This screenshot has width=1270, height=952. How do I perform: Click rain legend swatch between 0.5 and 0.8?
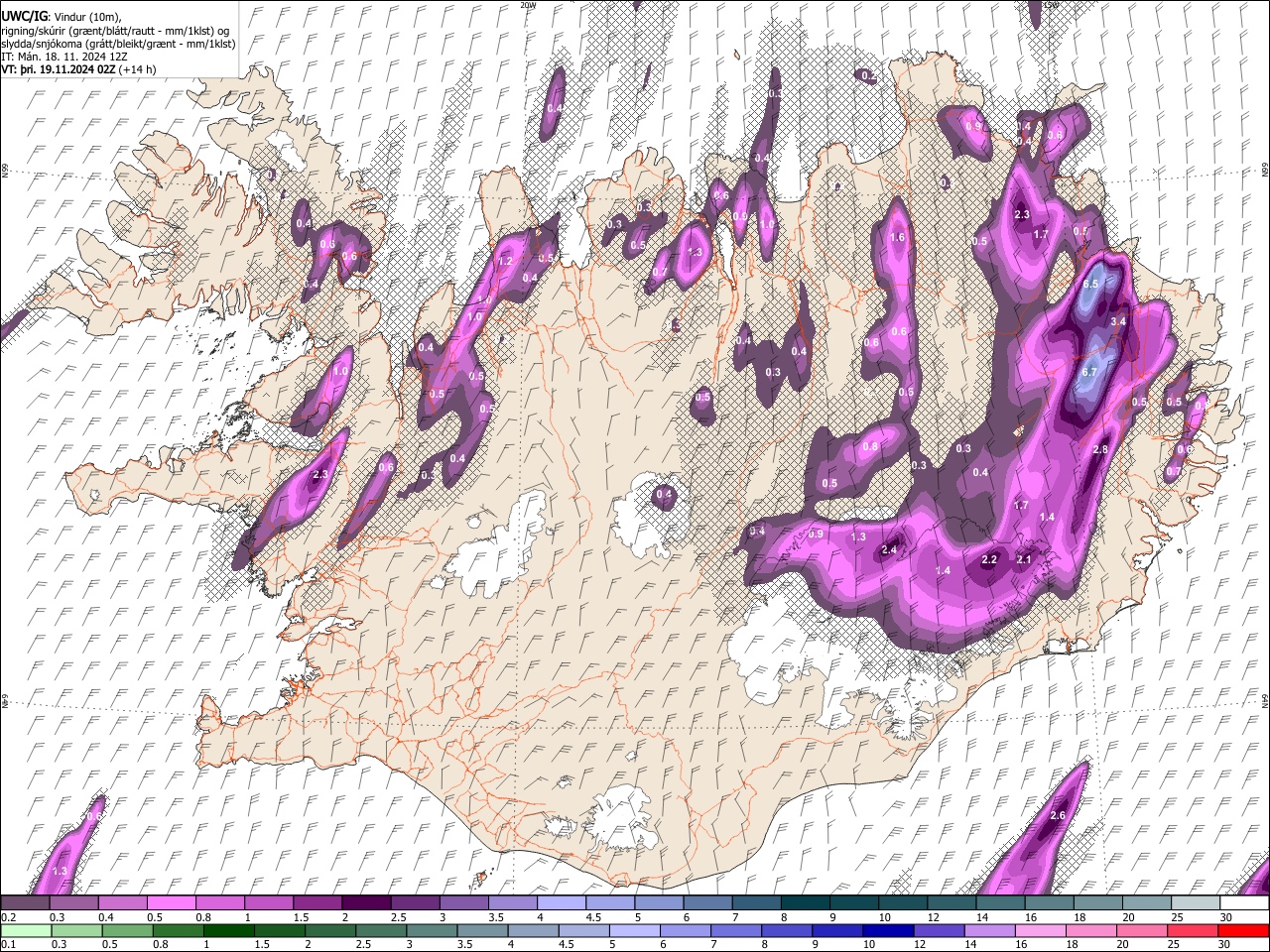(126, 930)
